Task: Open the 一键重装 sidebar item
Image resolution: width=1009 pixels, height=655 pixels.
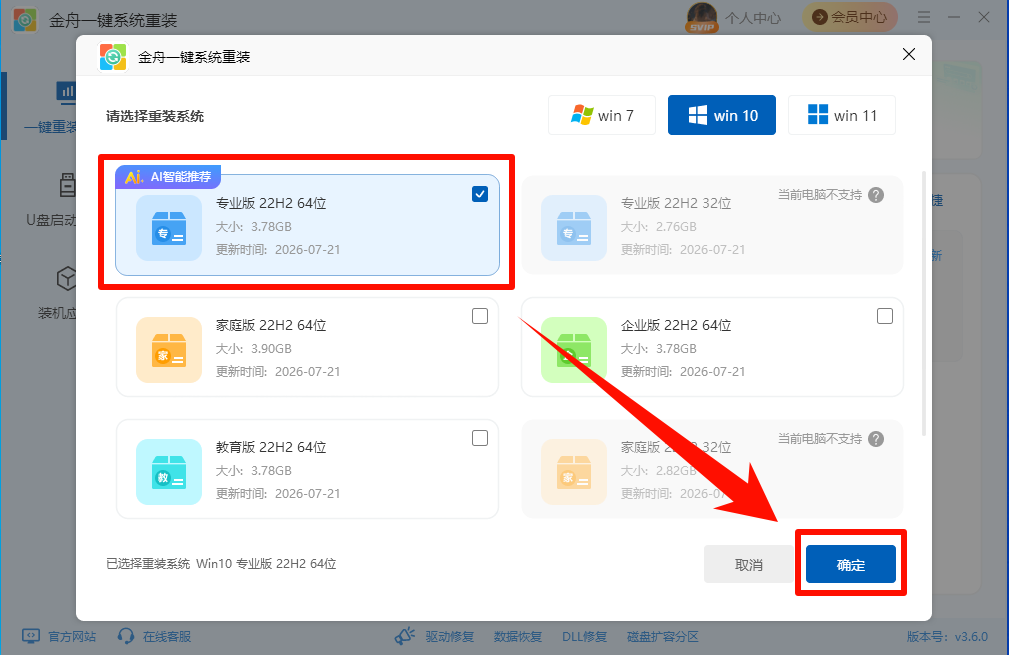Action: tap(50, 107)
